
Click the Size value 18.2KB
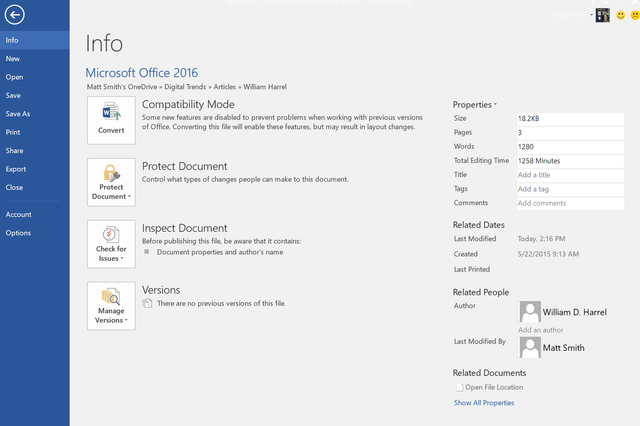570,119
